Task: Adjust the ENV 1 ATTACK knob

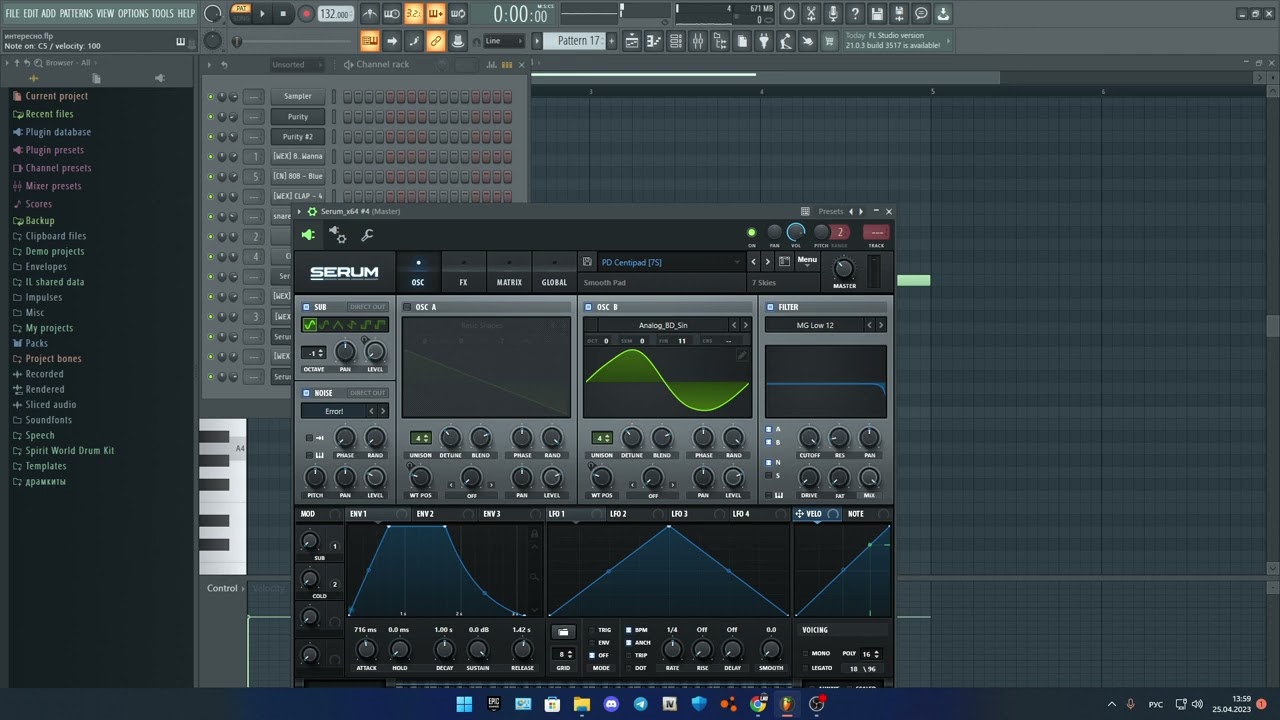Action: 366,650
